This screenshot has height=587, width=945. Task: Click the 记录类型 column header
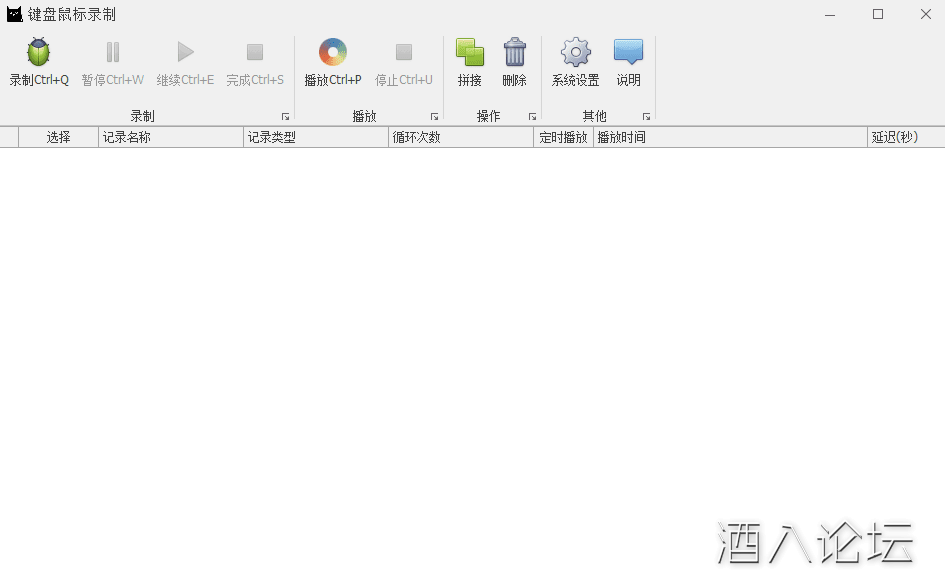pos(315,138)
